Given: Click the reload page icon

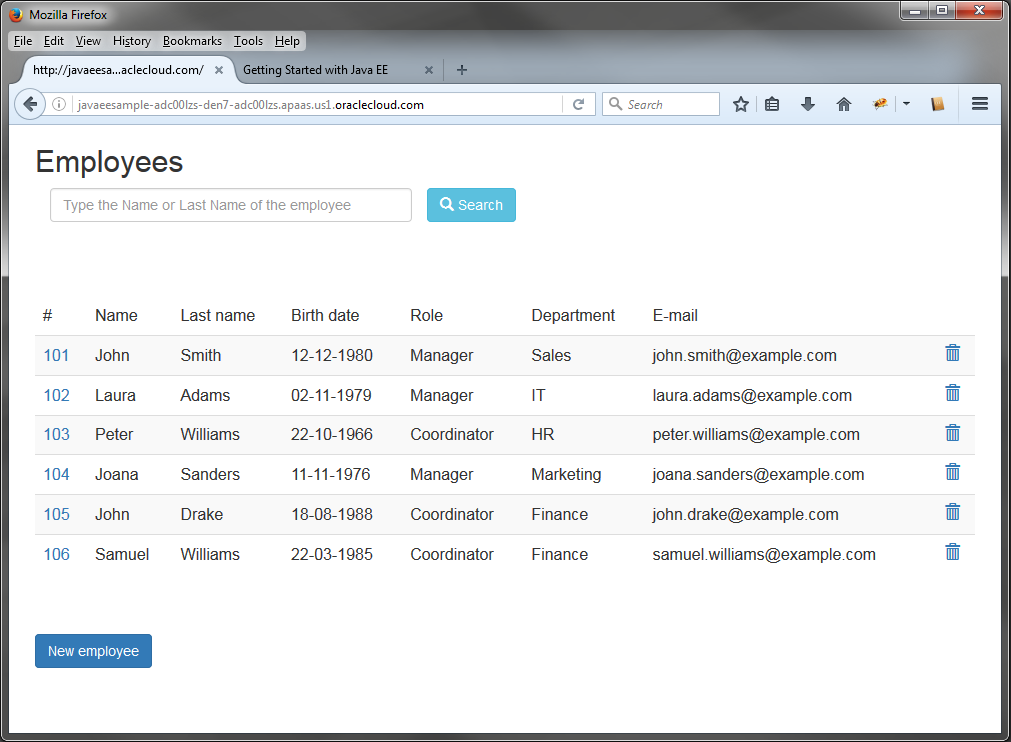Looking at the screenshot, I should point(579,103).
